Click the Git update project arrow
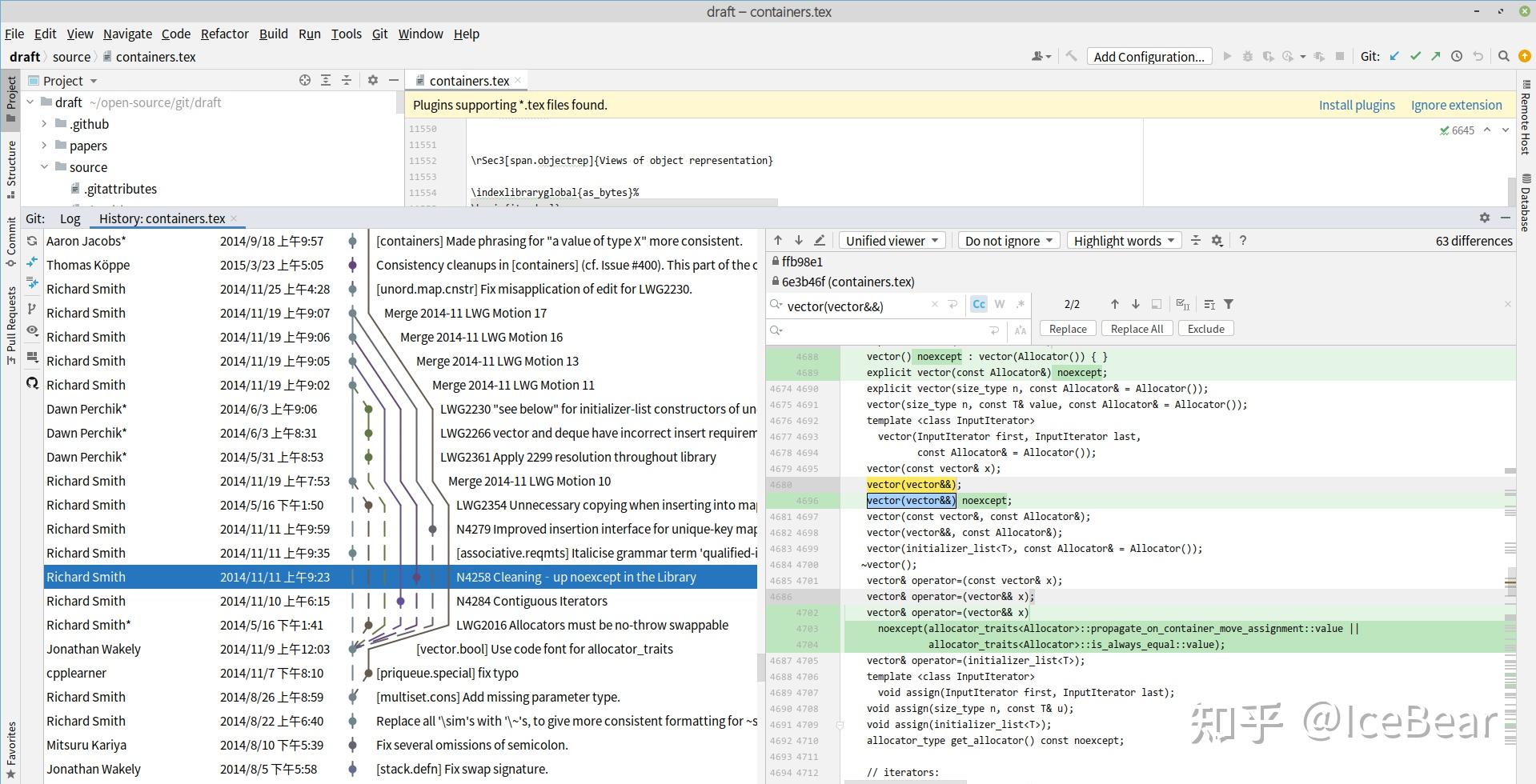Image resolution: width=1536 pixels, height=784 pixels. tap(1394, 56)
